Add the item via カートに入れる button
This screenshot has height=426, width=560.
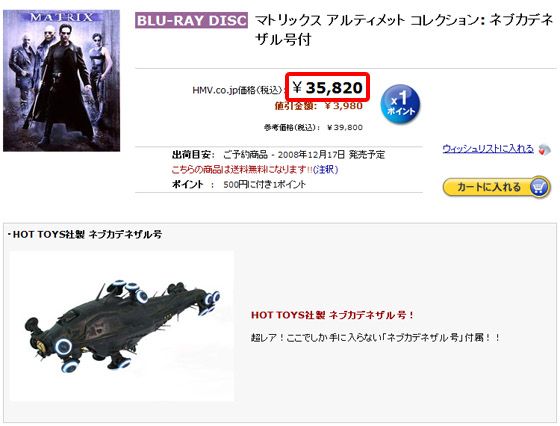pos(496,187)
